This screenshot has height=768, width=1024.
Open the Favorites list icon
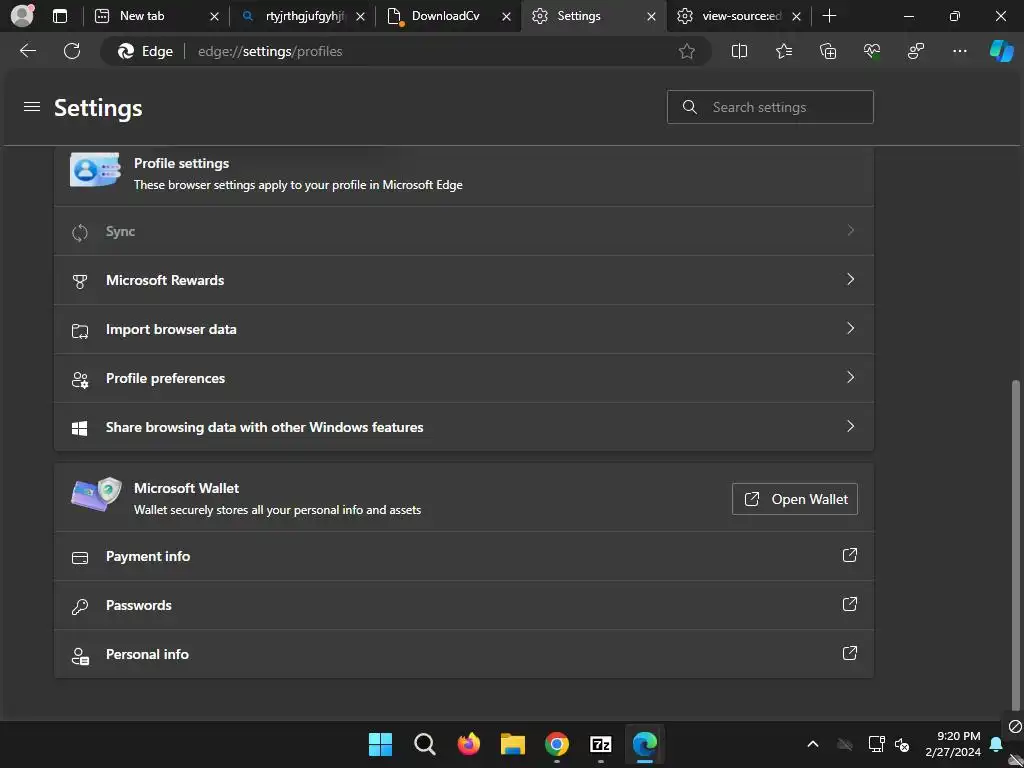784,51
